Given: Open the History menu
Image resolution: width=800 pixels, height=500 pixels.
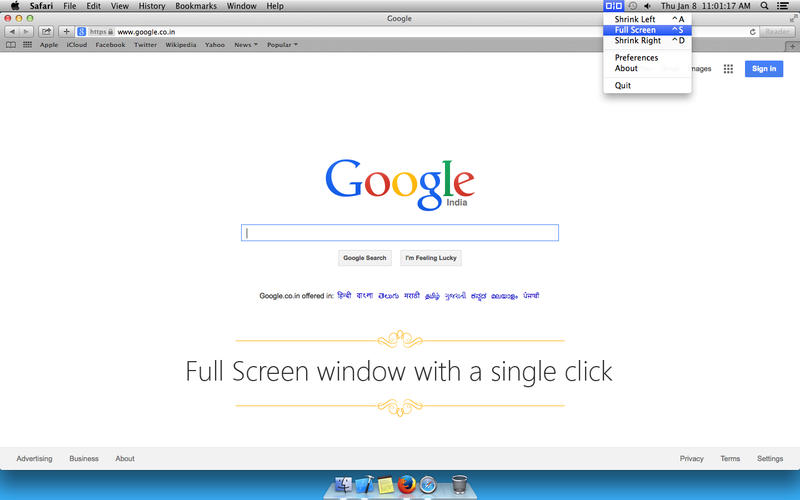Looking at the screenshot, I should tap(152, 6).
